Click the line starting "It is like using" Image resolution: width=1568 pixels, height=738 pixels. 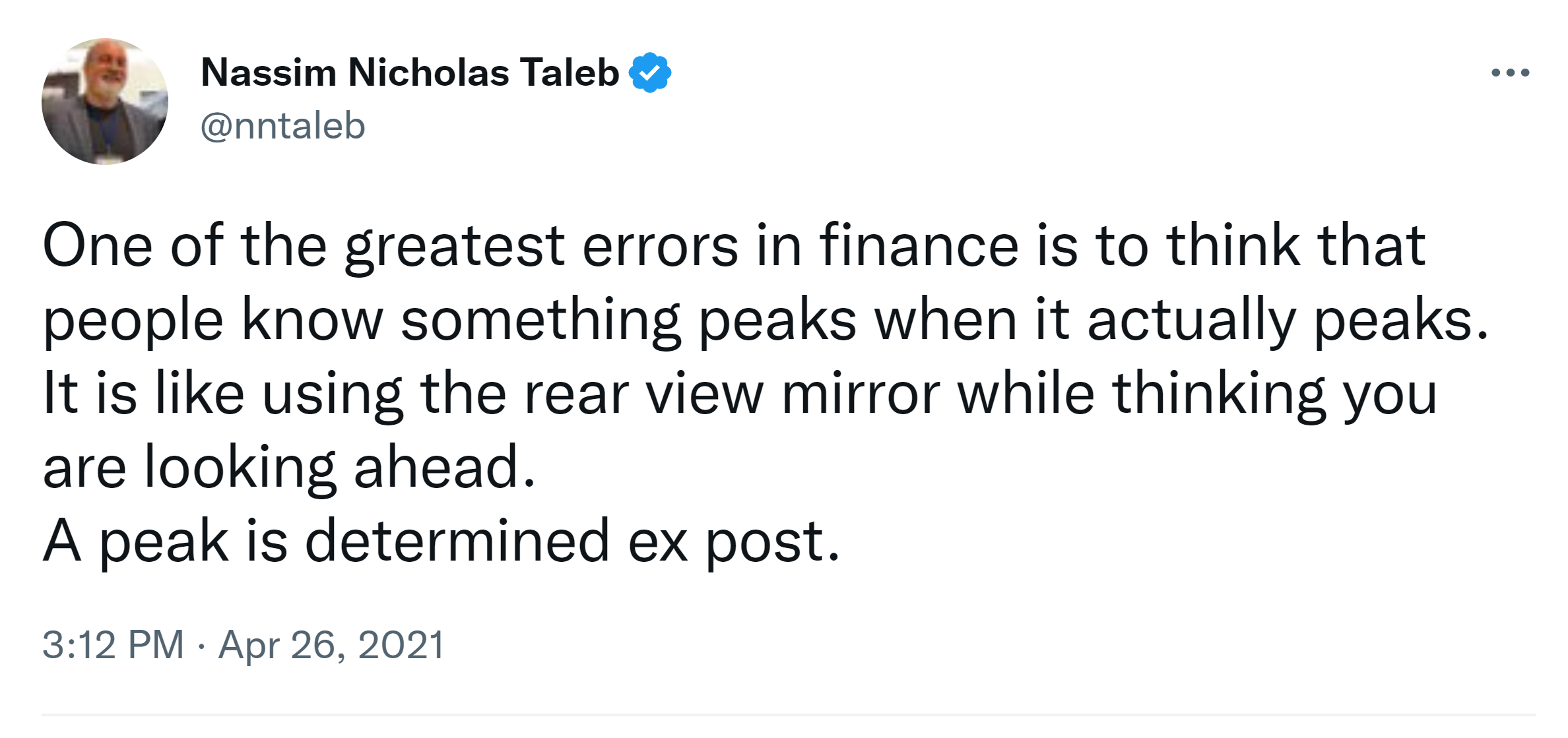coord(739,394)
